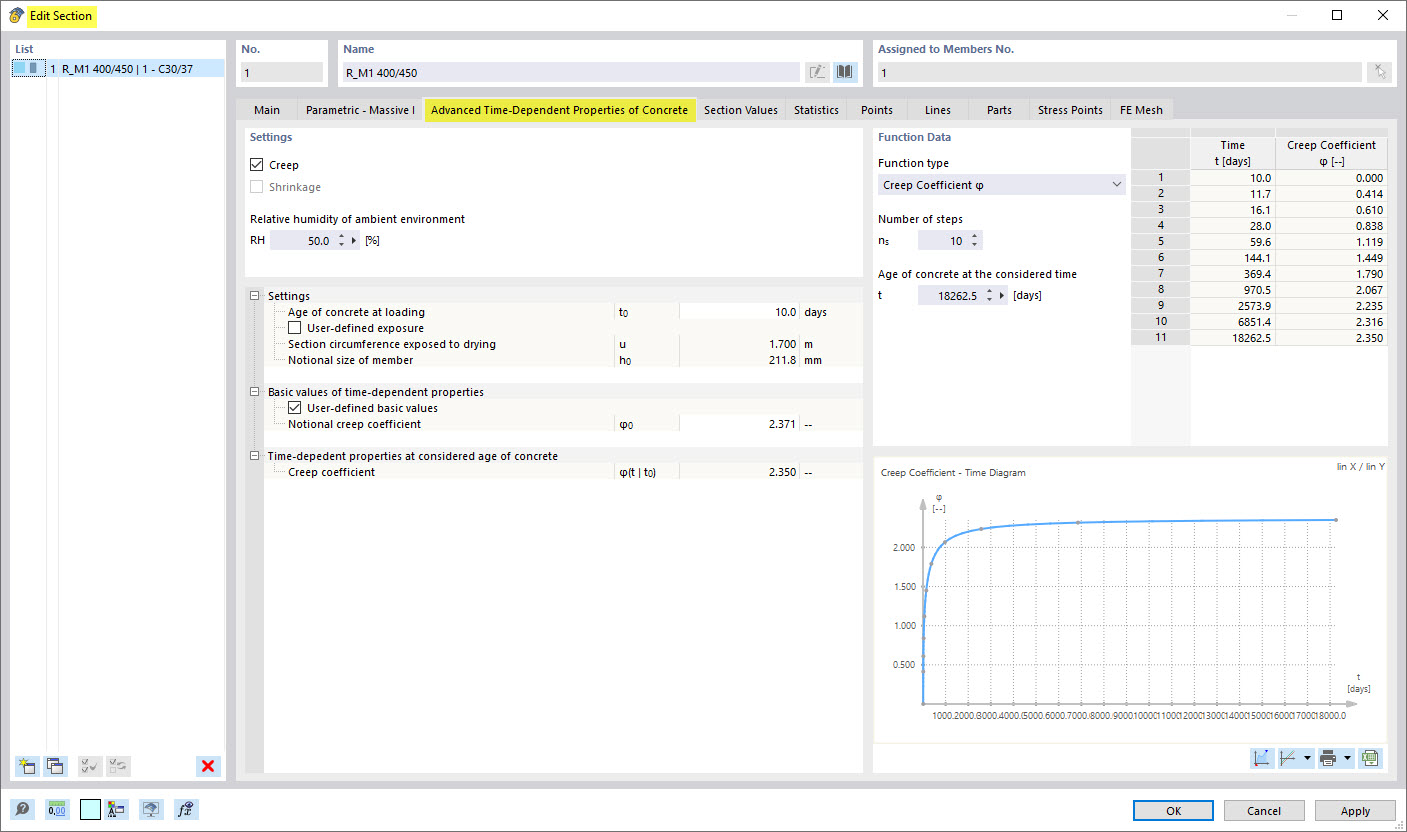Click the select members cursor icon
This screenshot has height=832, width=1407.
(1379, 72)
